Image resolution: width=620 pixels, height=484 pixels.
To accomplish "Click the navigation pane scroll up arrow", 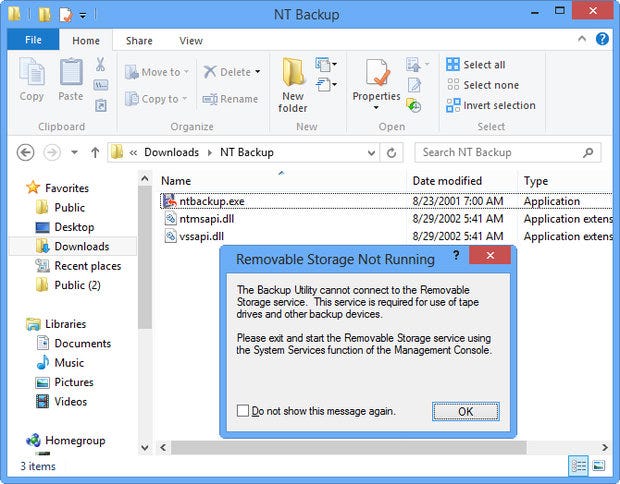I will [145, 179].
